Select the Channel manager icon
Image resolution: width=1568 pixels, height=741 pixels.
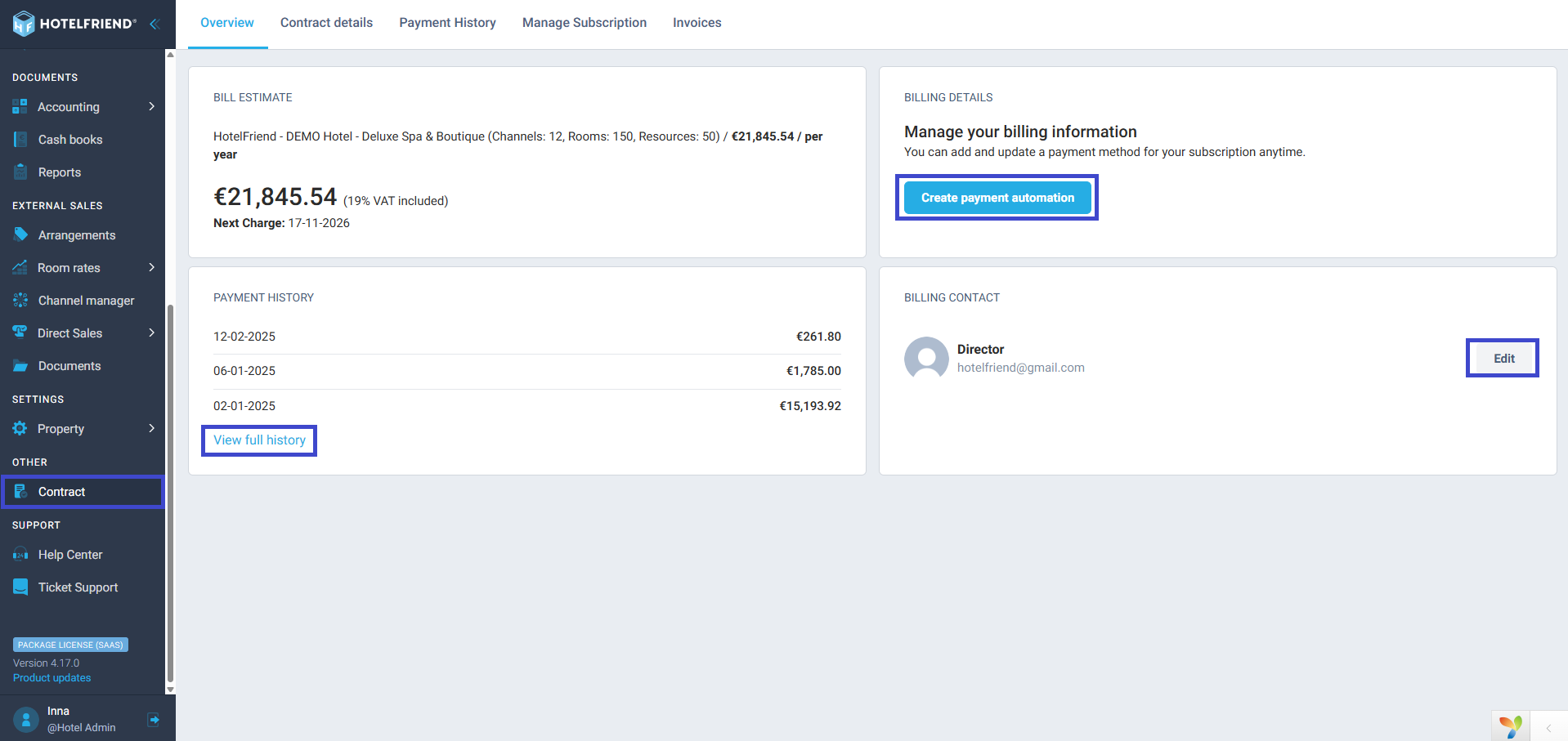coord(20,300)
